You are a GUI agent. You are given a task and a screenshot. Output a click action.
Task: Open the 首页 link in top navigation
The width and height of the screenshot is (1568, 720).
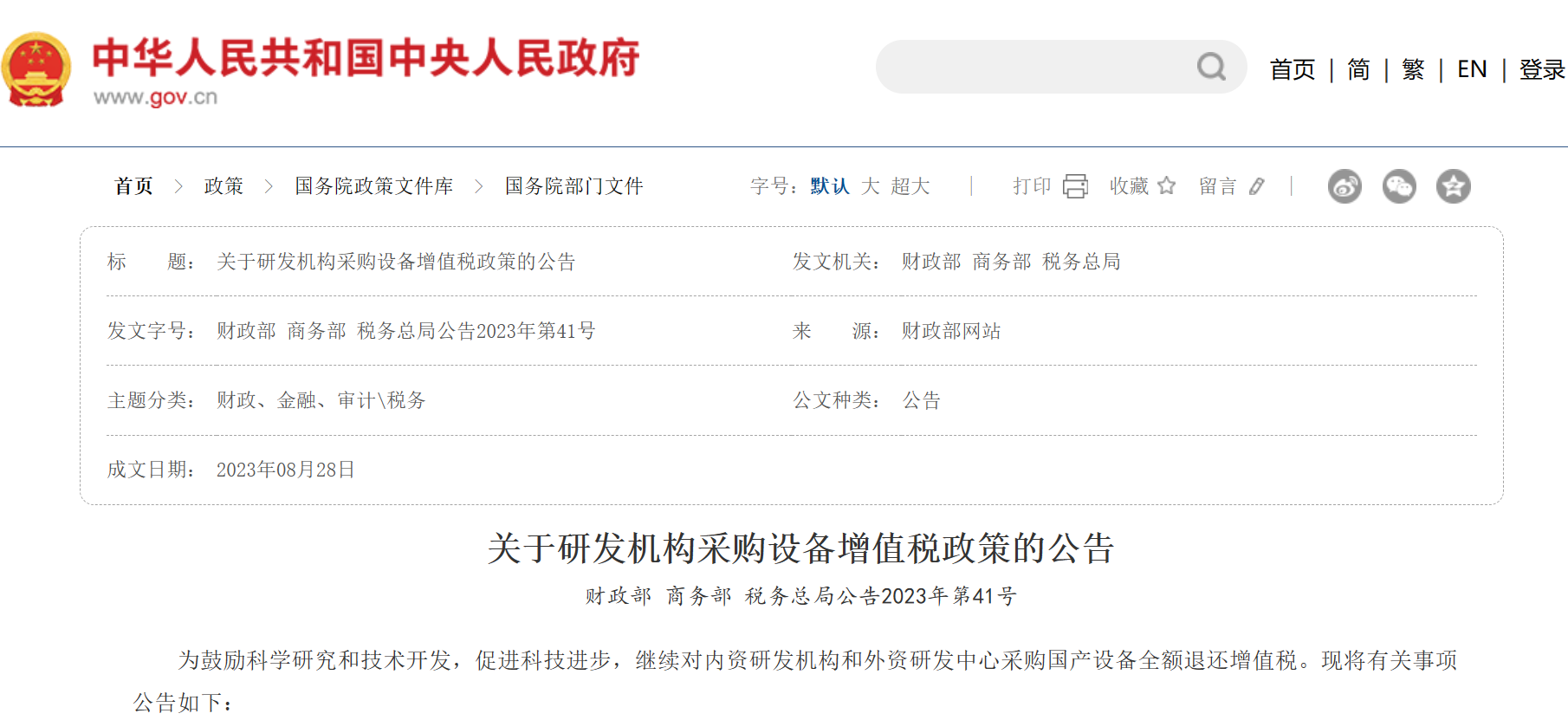[x=1293, y=69]
